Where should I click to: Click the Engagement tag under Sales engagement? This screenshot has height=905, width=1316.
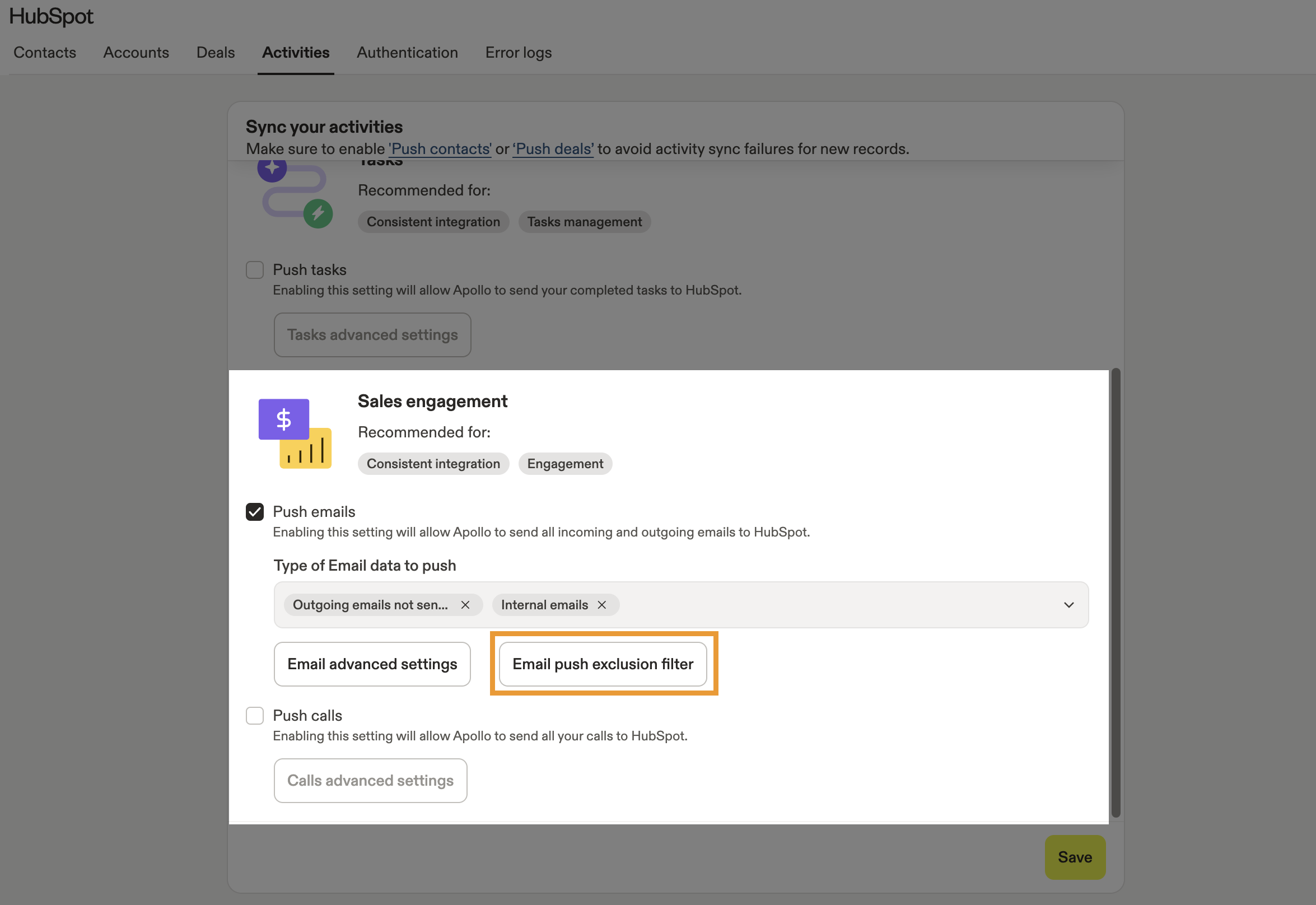point(564,464)
